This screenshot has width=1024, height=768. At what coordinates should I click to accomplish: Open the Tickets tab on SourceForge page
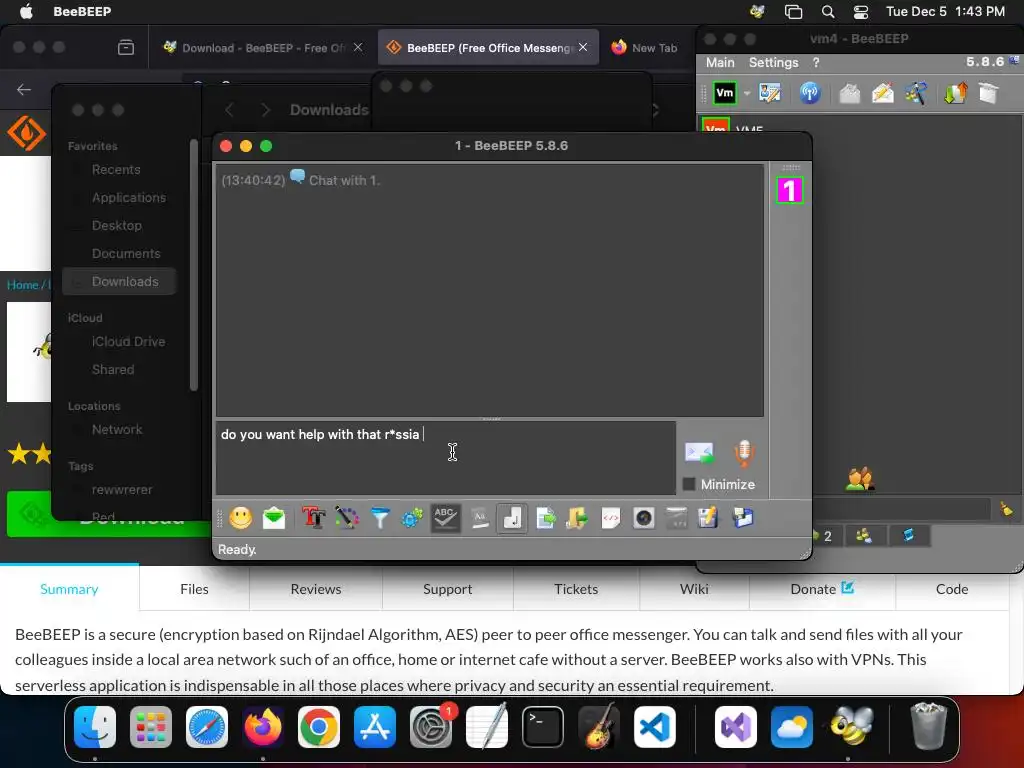[575, 589]
